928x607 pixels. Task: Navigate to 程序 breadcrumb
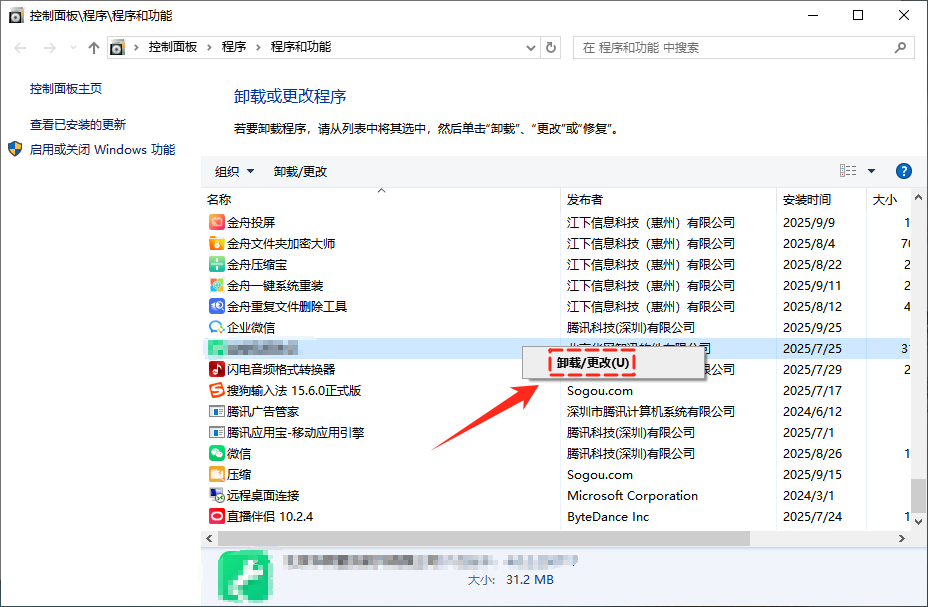(234, 47)
